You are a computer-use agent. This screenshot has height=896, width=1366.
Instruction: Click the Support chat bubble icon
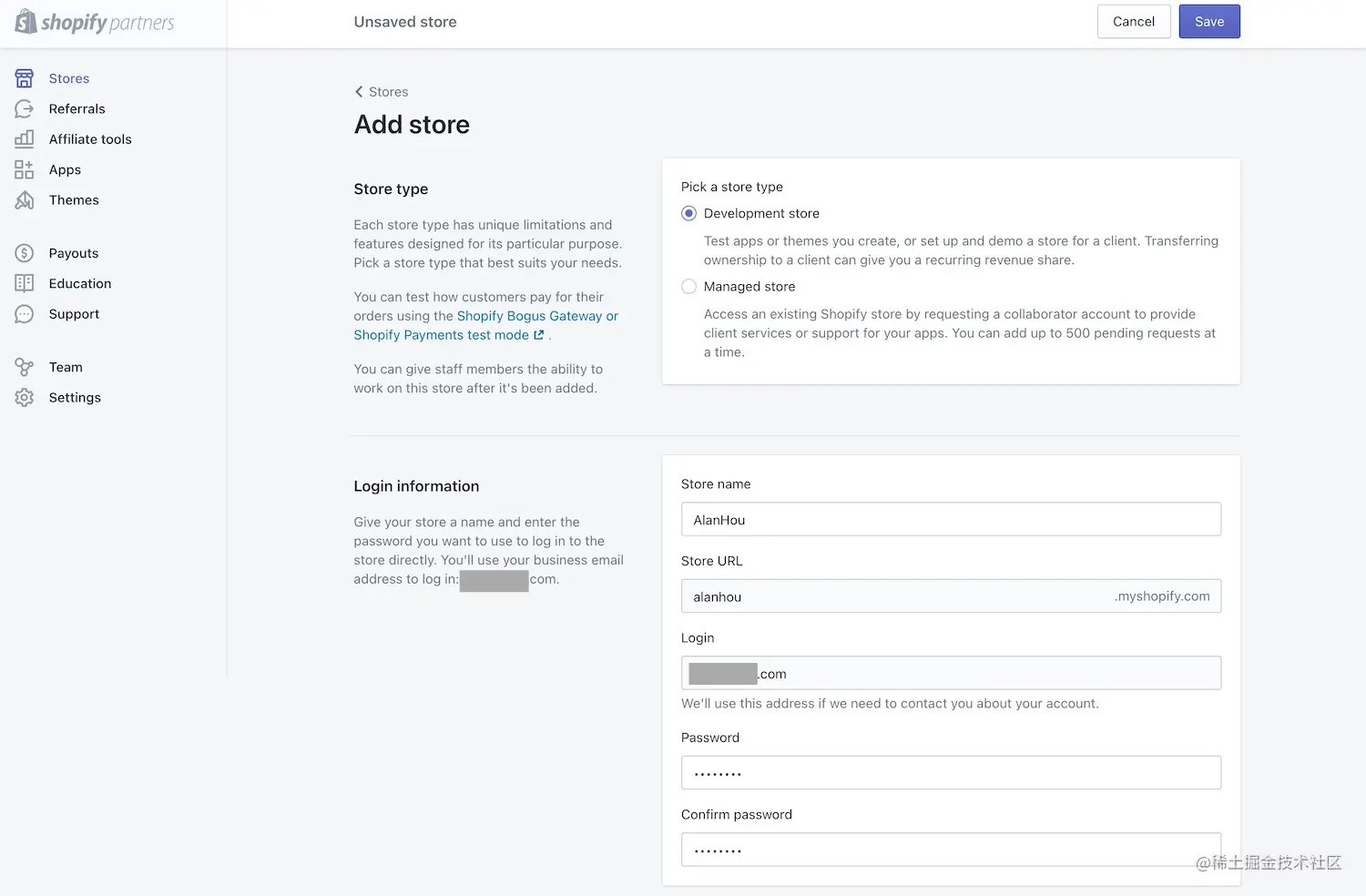click(25, 314)
